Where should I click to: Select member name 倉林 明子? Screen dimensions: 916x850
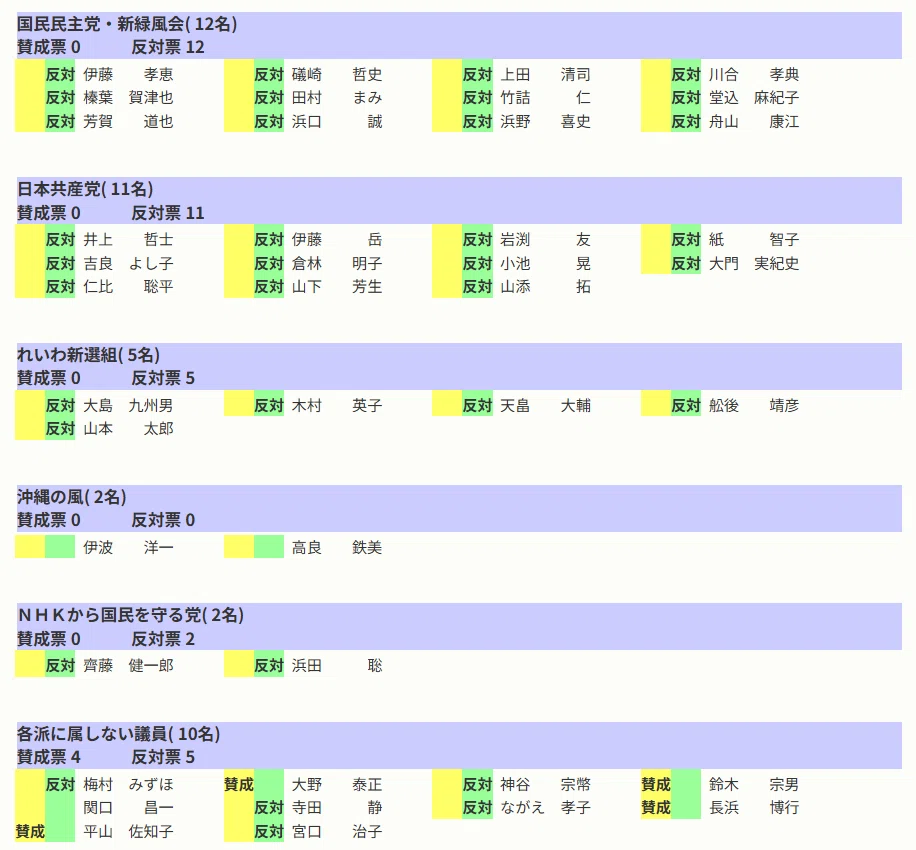pos(336,263)
